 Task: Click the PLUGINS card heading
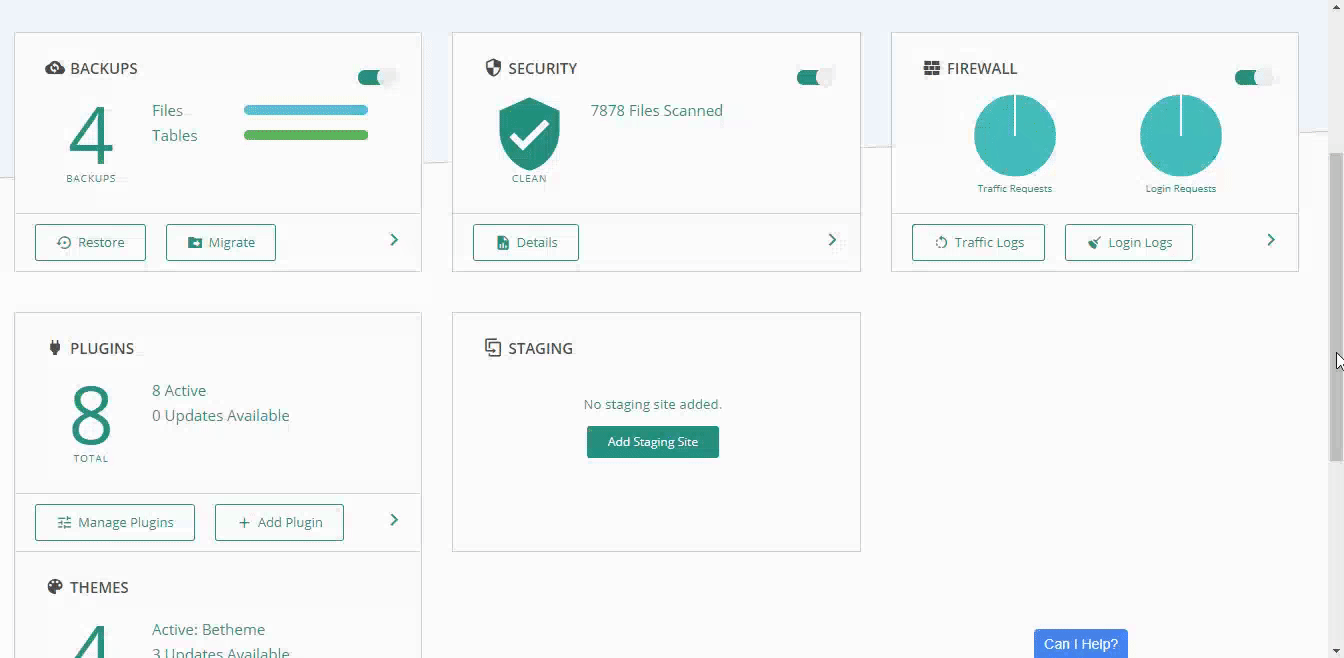(x=102, y=348)
